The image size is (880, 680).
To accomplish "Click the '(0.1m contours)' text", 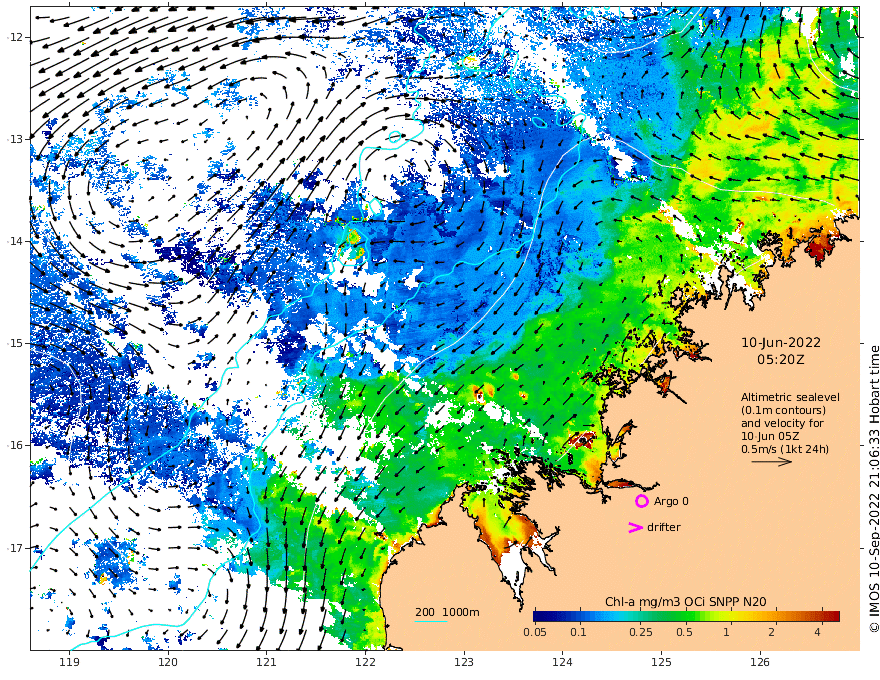I will pos(783,410).
